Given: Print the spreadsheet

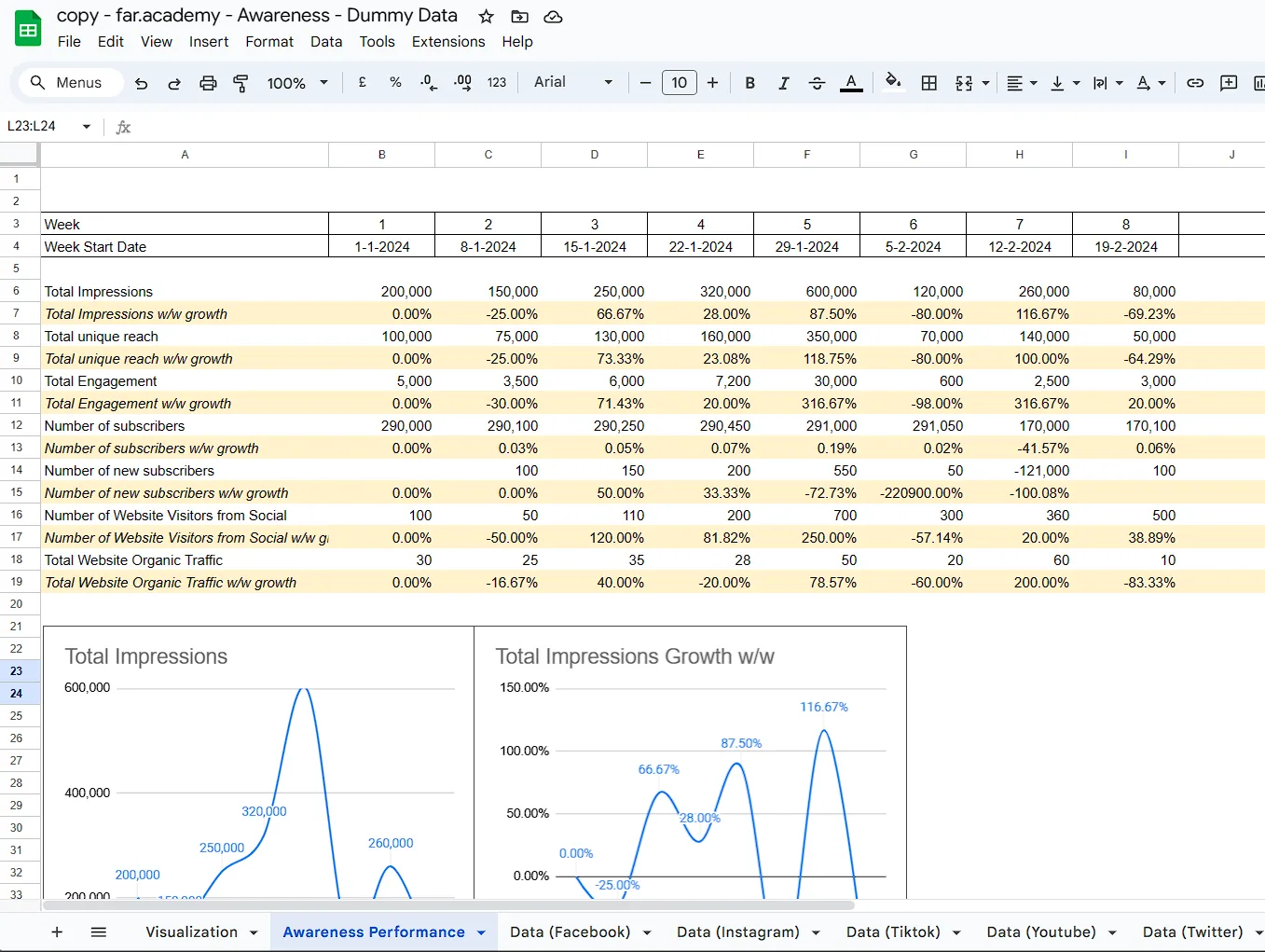Looking at the screenshot, I should click(208, 83).
